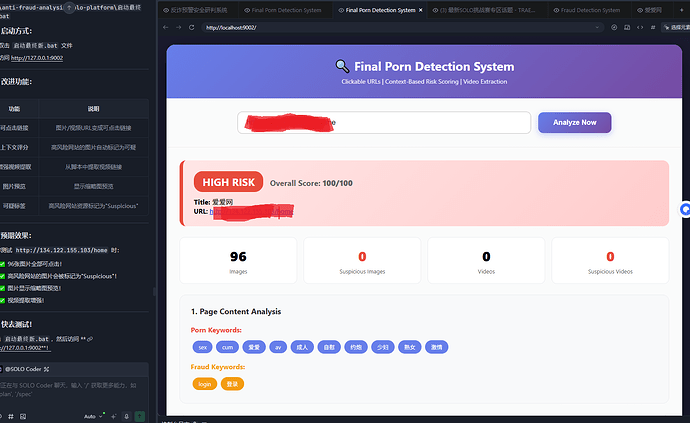This screenshot has width=690, height=423.
Task: Click the http://134.122.155.103/home test URL text
Action: point(61,250)
